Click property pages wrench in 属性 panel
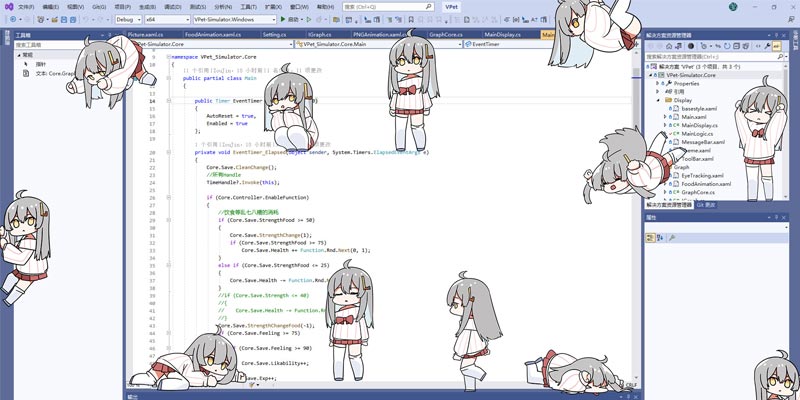Viewport: 800px width, 400px height. 672,238
